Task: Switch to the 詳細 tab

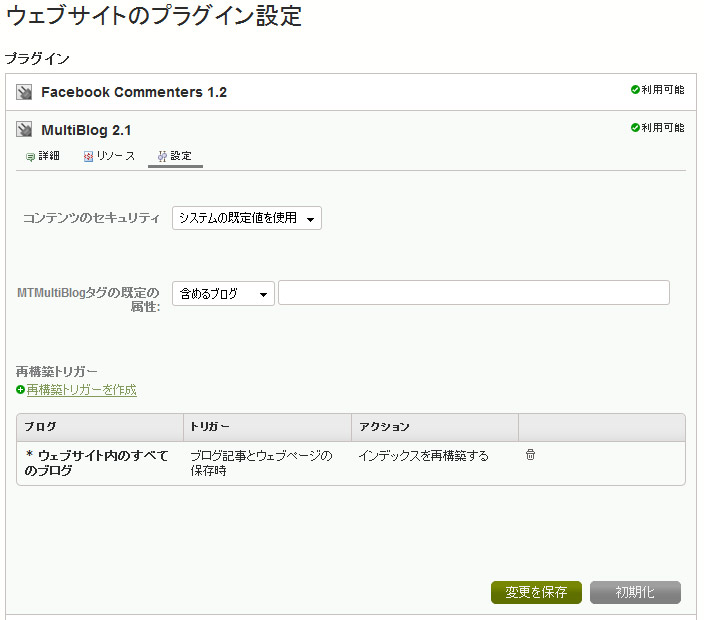Action: (x=43, y=156)
